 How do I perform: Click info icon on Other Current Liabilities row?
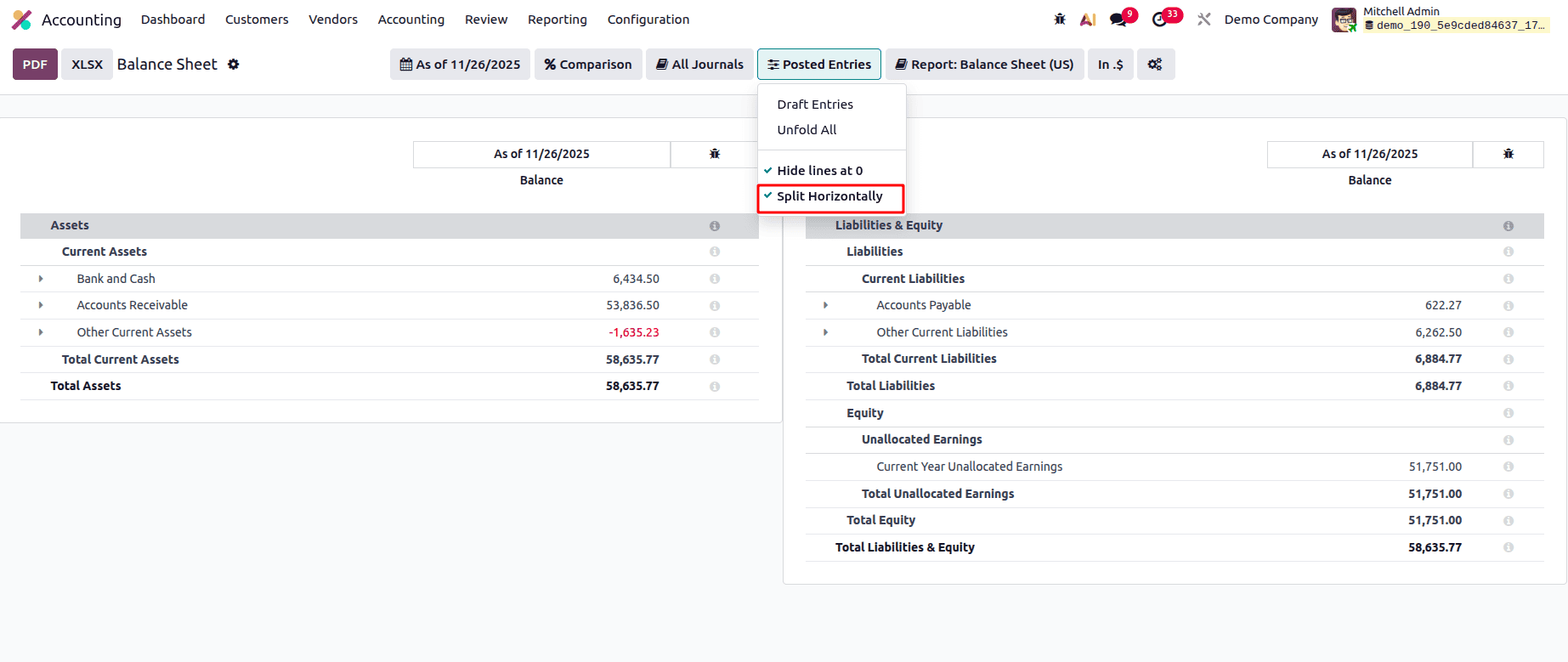click(1509, 332)
